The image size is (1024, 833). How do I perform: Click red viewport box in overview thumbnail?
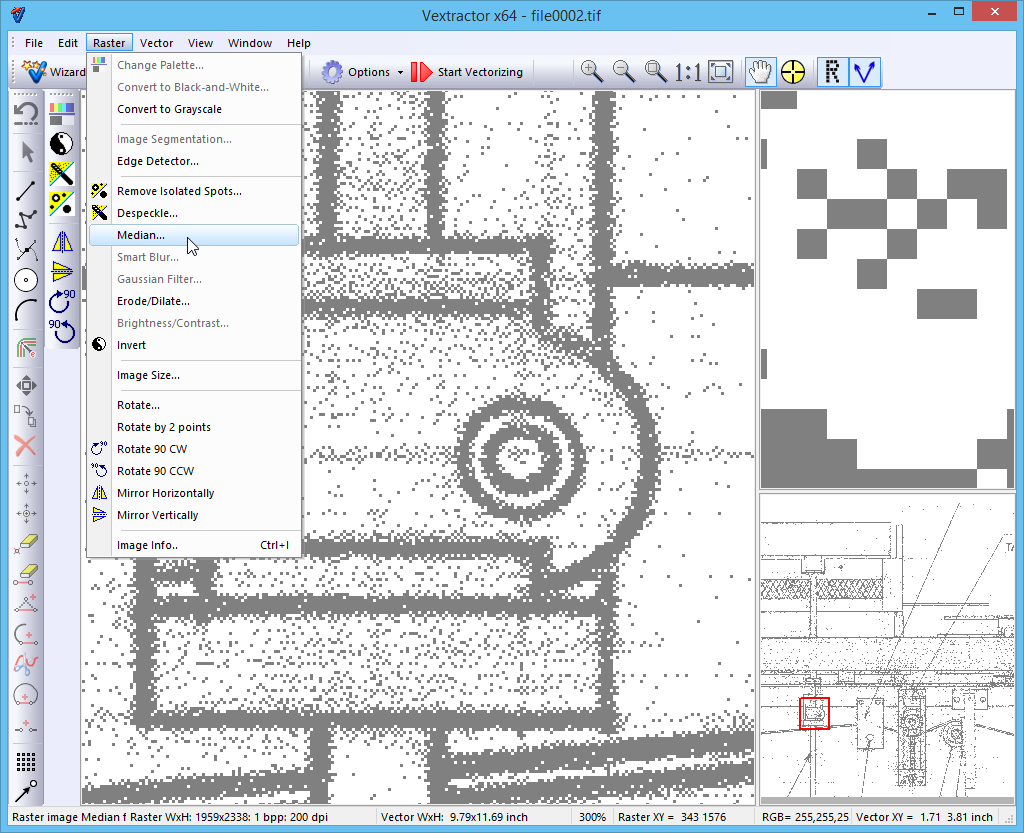(815, 713)
